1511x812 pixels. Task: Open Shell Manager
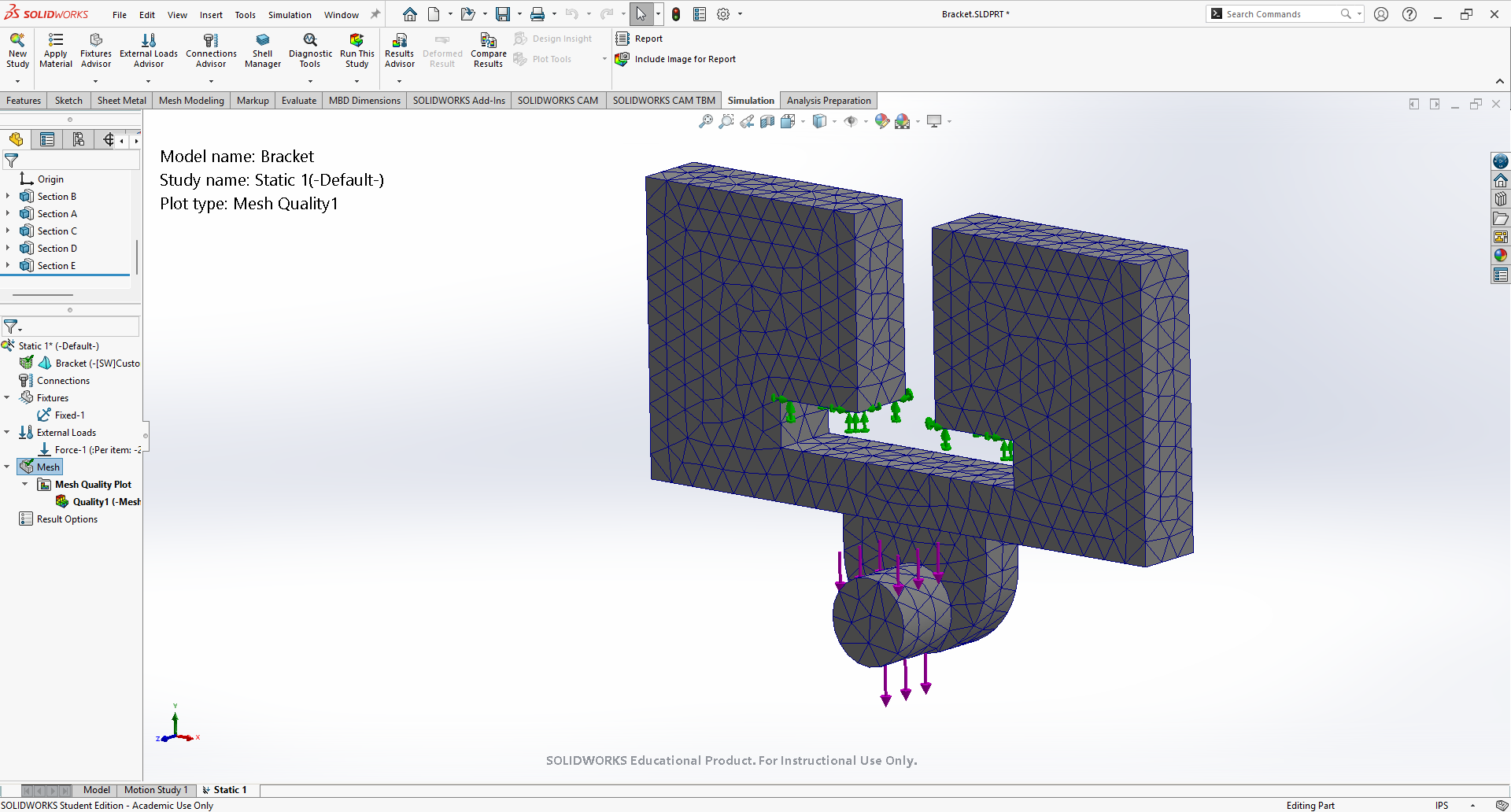(x=263, y=50)
